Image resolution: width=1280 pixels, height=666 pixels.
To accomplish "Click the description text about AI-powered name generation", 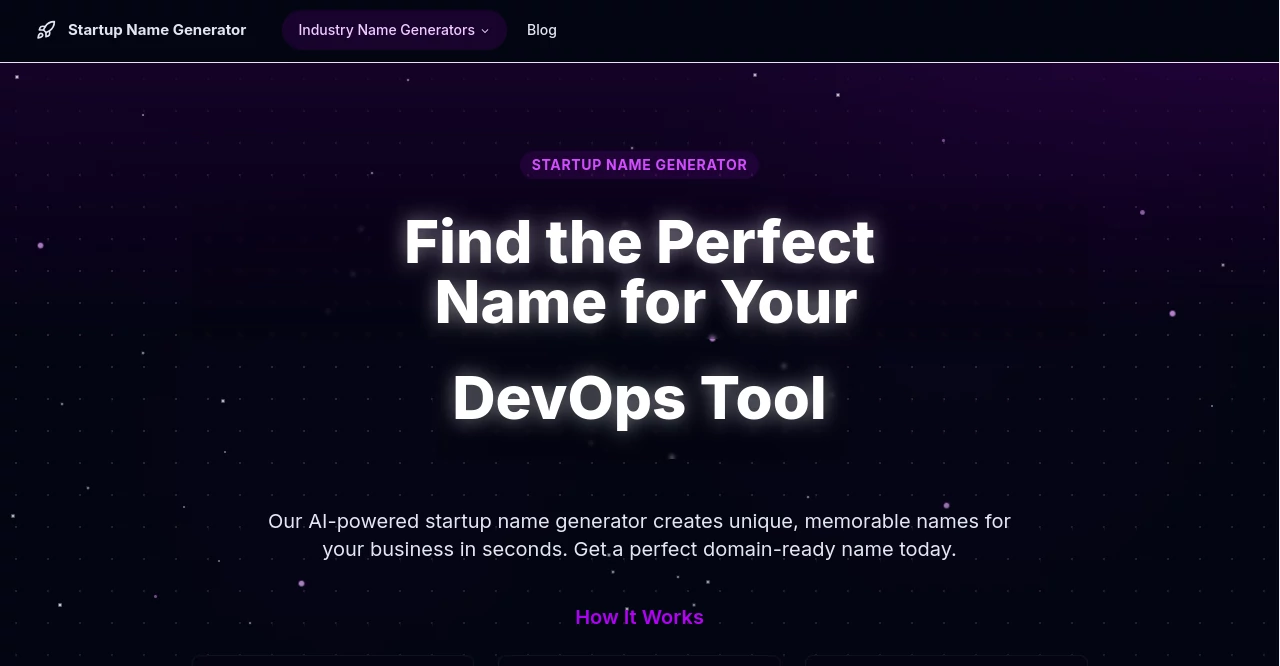I will pos(639,535).
